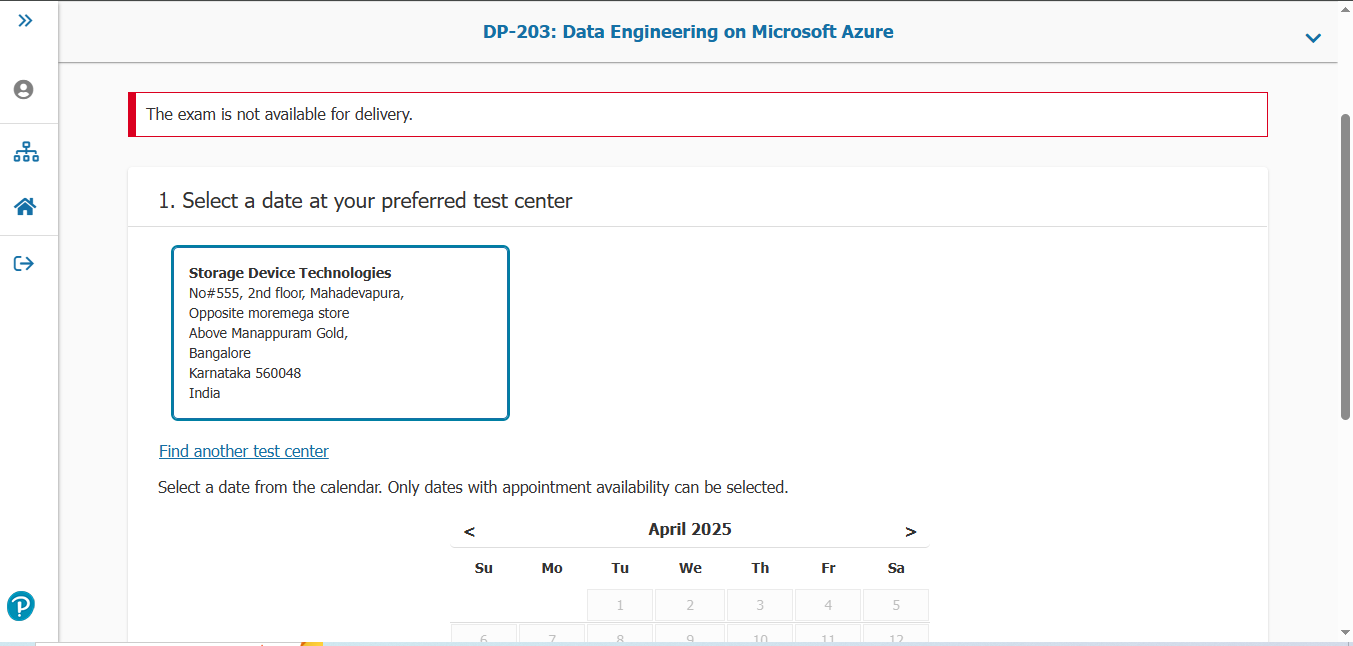Click the vertical scrollbar on the right
The height and width of the screenshot is (646, 1353).
coord(1344,265)
